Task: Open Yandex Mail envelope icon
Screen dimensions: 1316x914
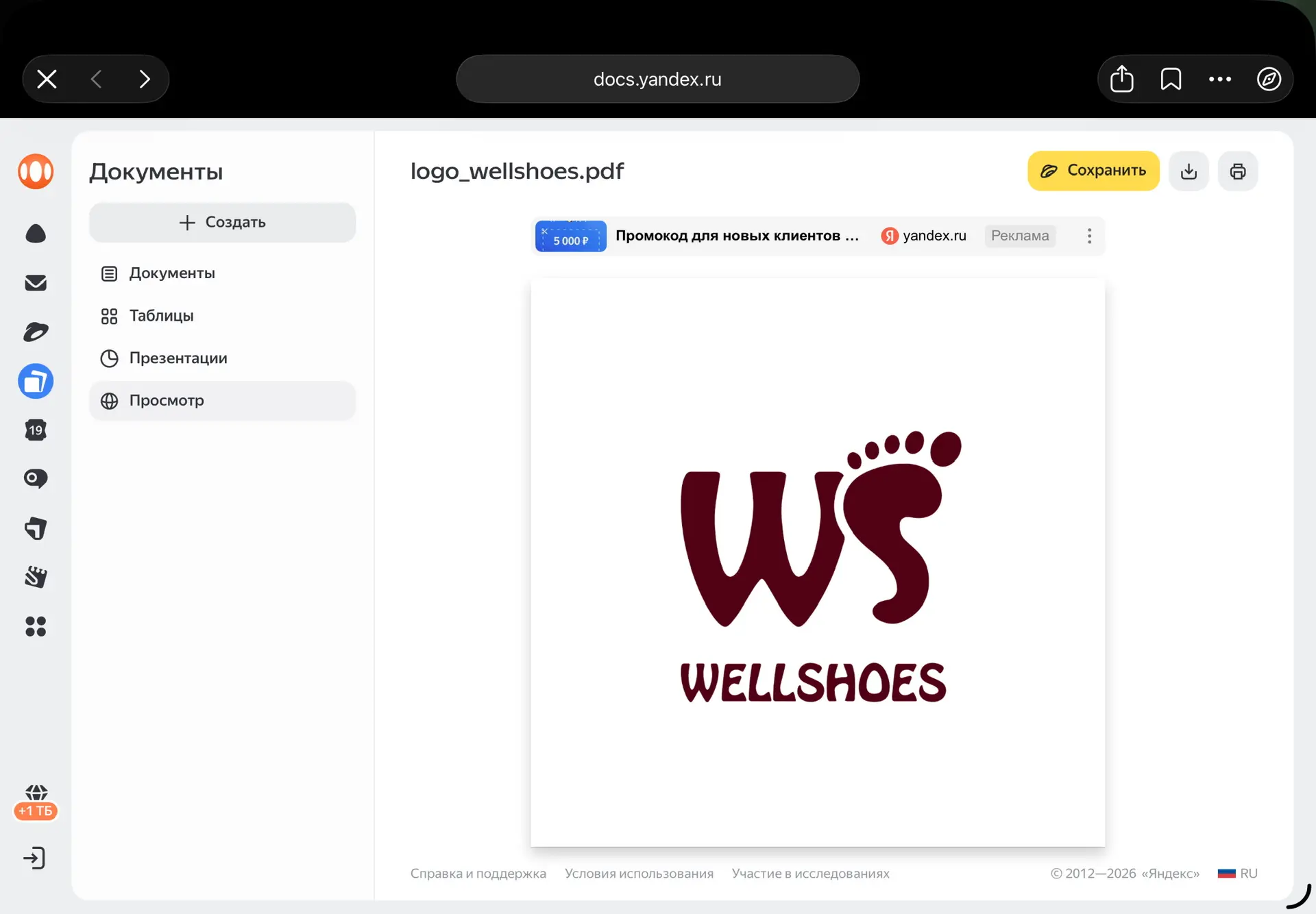Action: pyautogui.click(x=36, y=283)
